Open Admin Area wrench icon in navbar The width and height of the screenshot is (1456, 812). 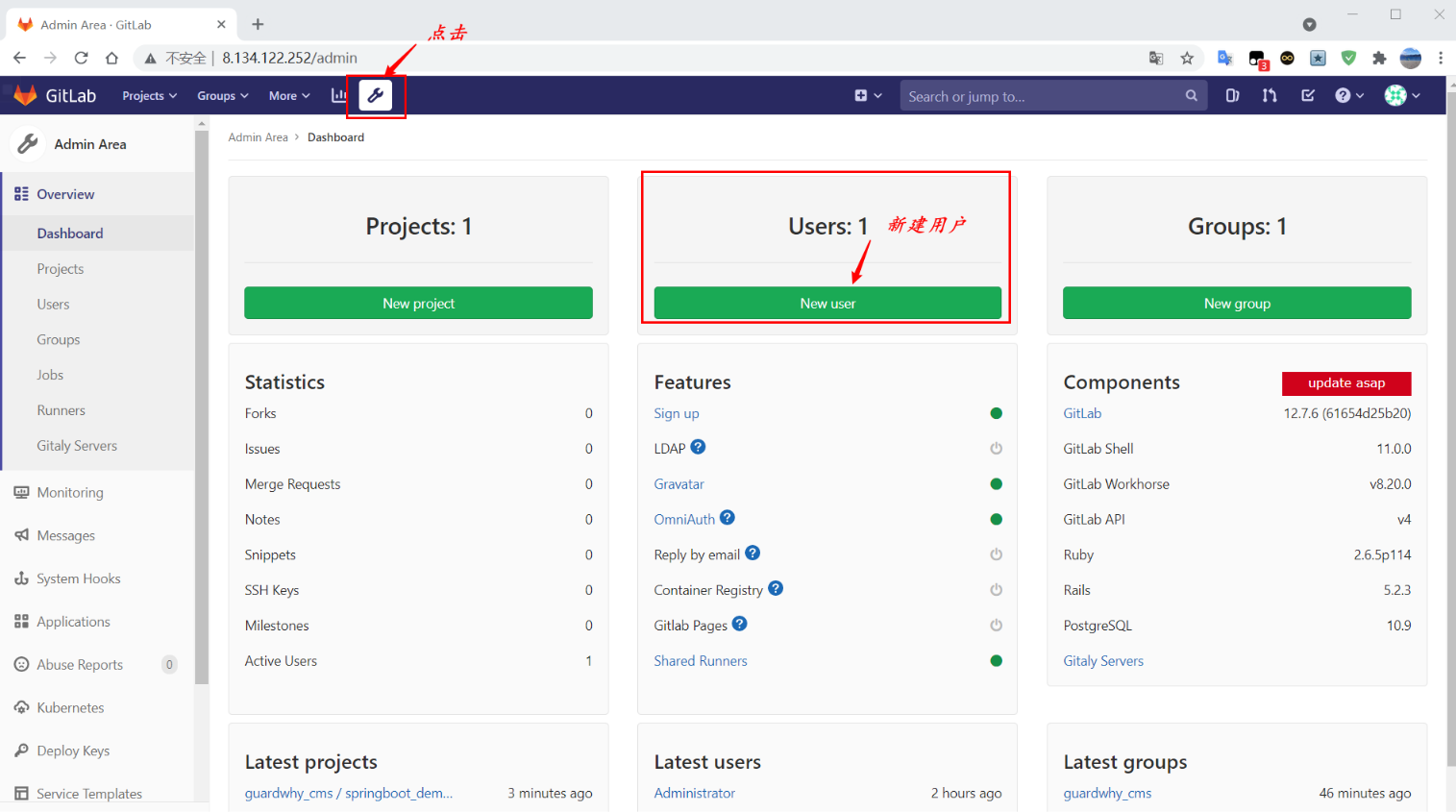click(x=376, y=95)
